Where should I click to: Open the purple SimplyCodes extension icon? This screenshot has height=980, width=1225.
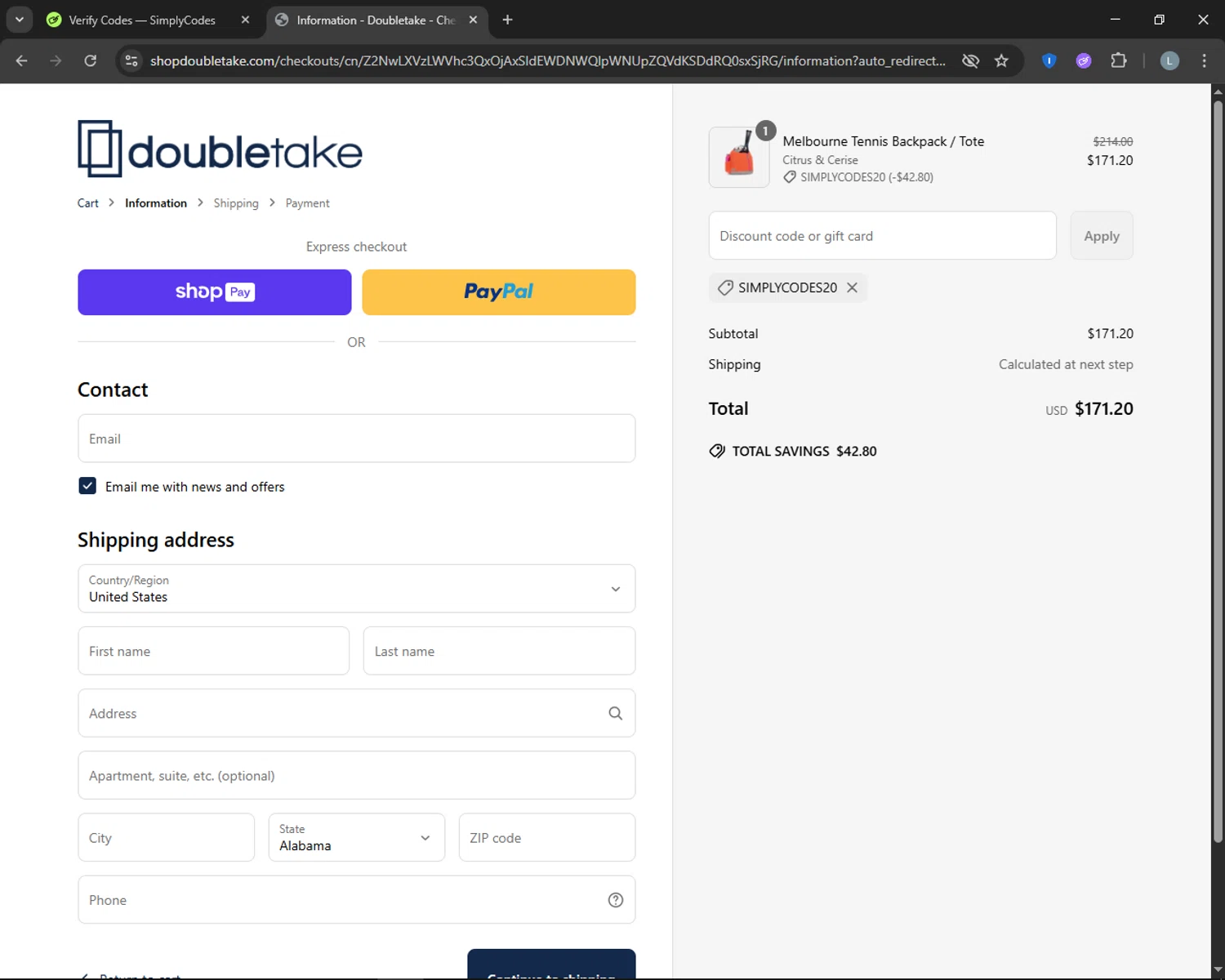click(1084, 60)
